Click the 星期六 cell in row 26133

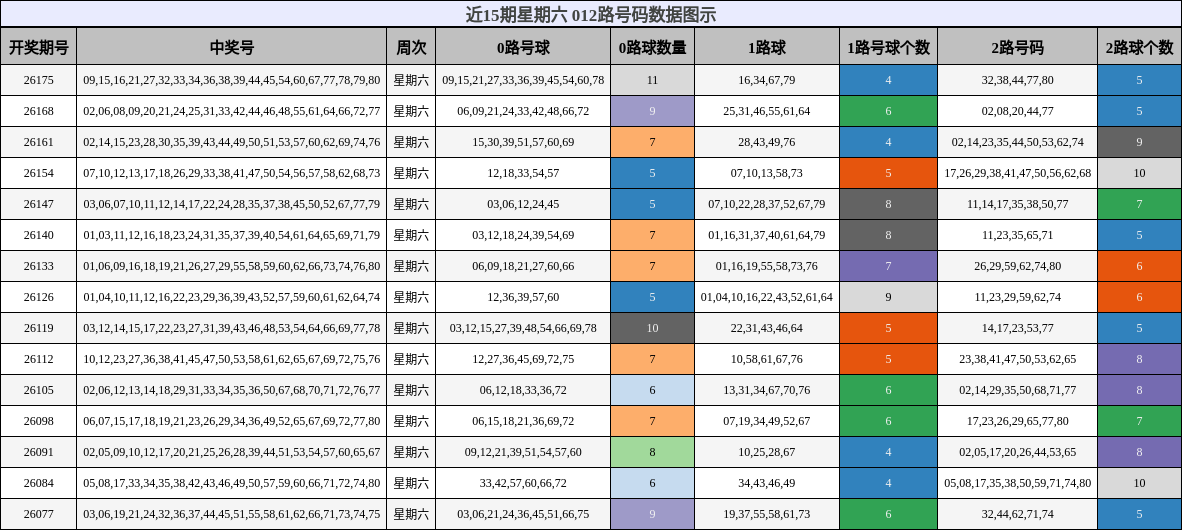pos(411,266)
